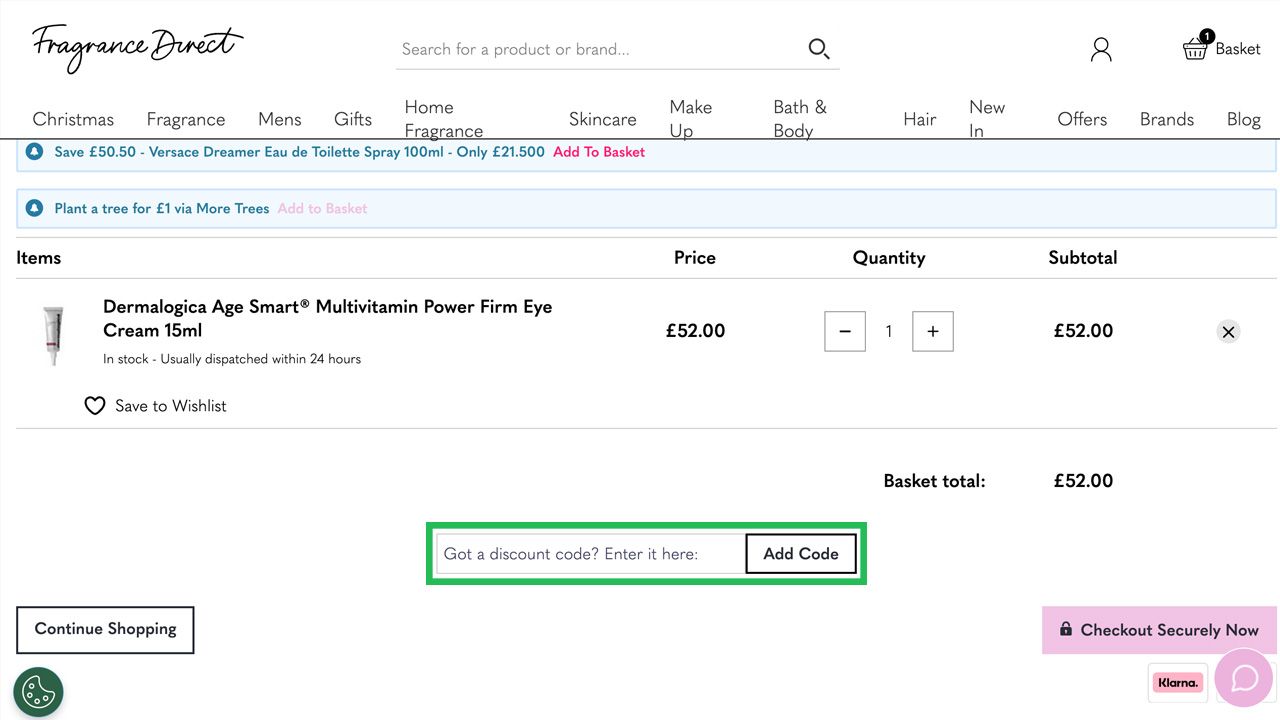Click the item's £52.00 subtotal value
This screenshot has height=720, width=1280.
[1083, 331]
